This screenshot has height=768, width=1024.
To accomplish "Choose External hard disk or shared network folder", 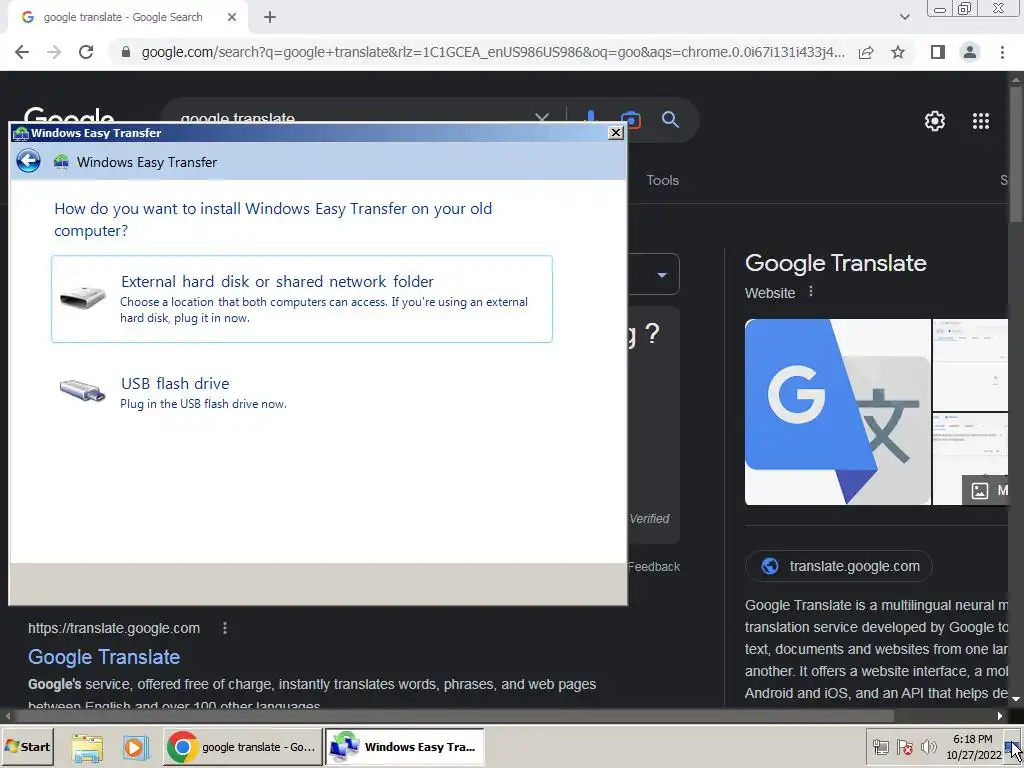I will tap(302, 299).
